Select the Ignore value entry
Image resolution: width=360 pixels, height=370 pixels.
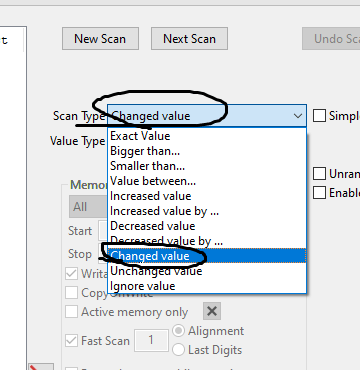click(x=207, y=286)
